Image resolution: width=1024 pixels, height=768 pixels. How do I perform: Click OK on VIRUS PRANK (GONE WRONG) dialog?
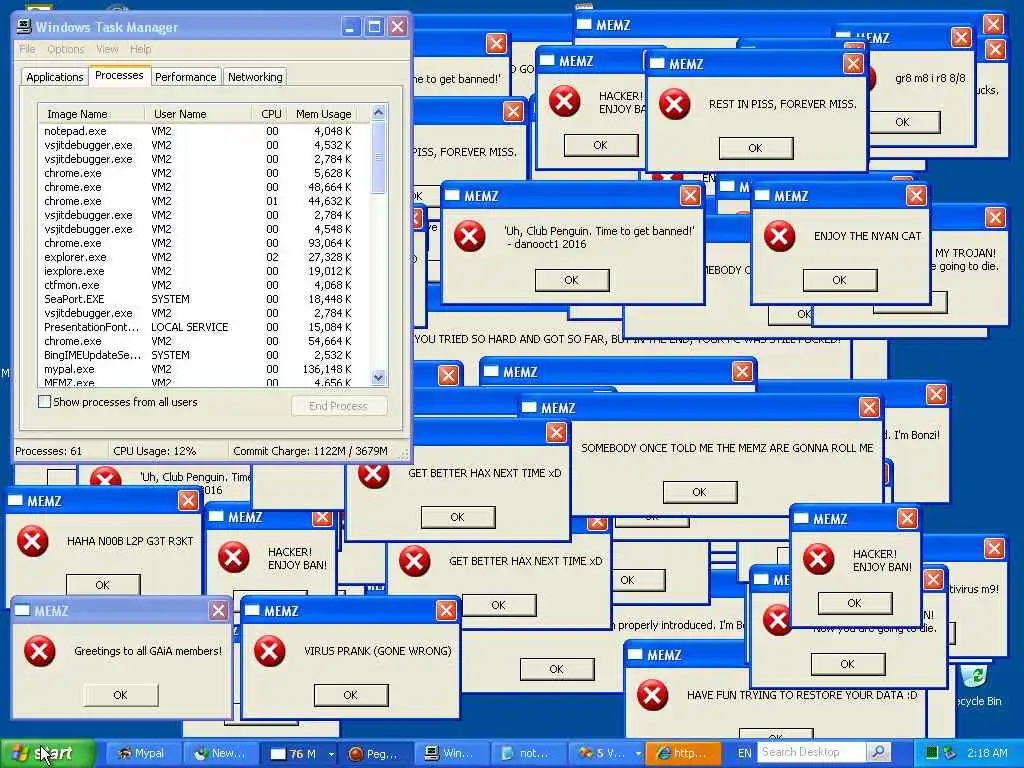coord(351,695)
